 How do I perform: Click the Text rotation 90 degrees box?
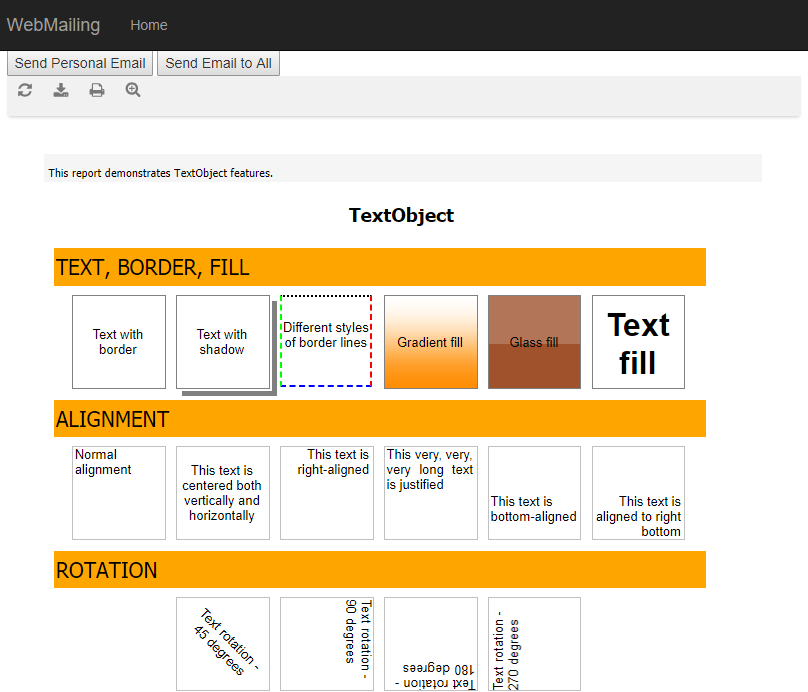[327, 644]
